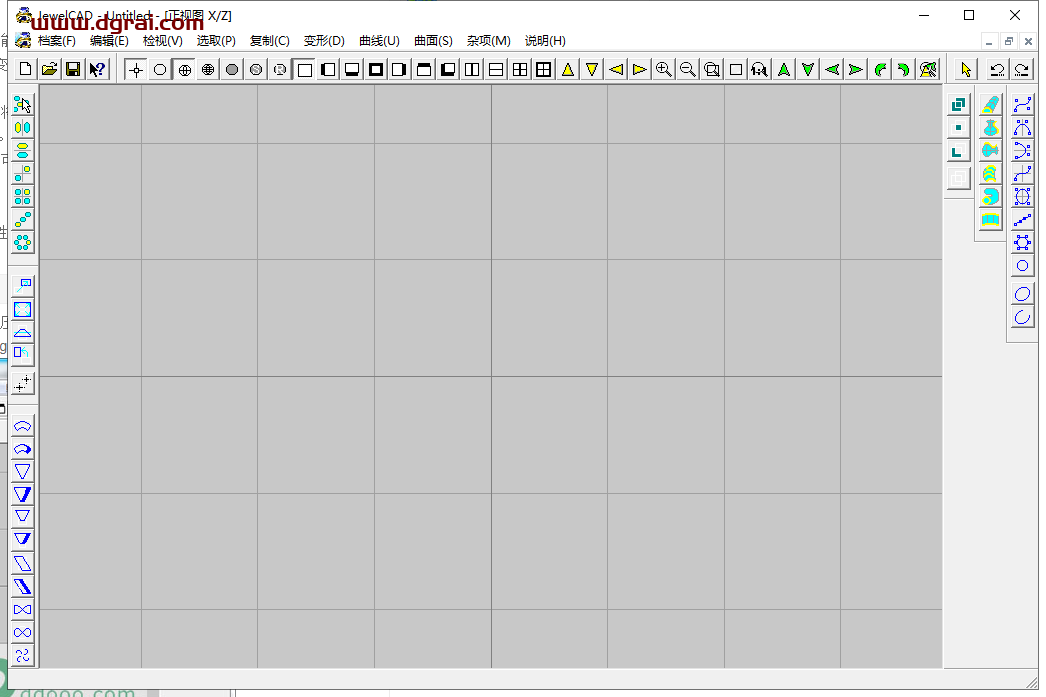
Task: Activate the context help arrow-question icon
Action: pyautogui.click(x=97, y=69)
